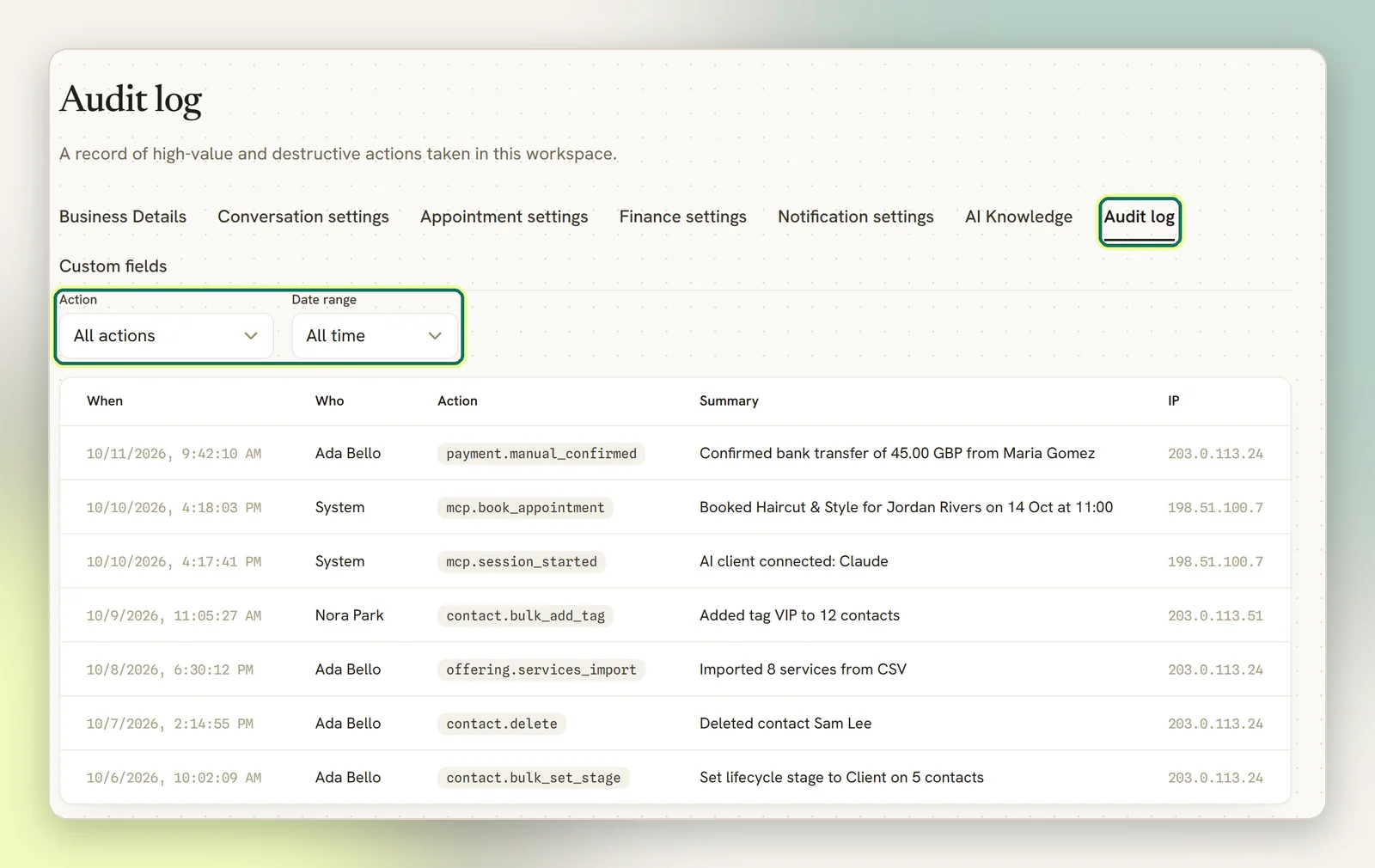1375x868 pixels.
Task: Click Ada Bello in the contact.delete row
Action: click(x=348, y=724)
